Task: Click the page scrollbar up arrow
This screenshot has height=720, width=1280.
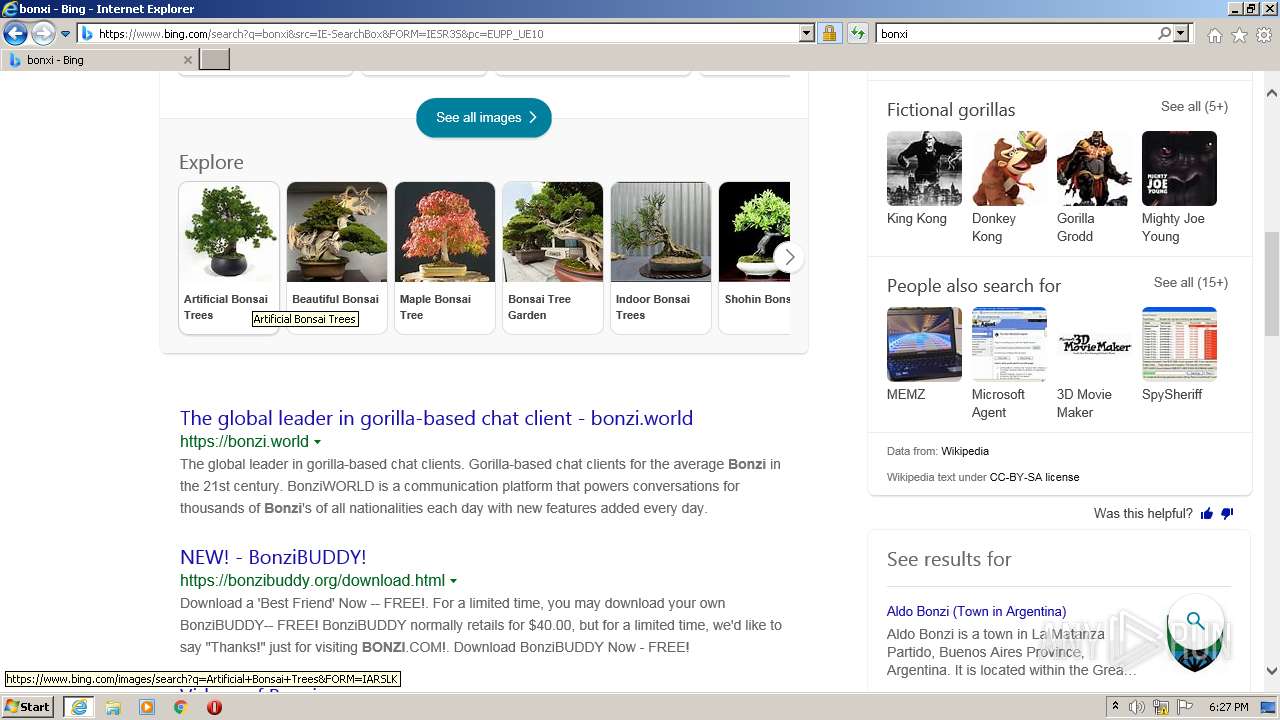Action: [x=1272, y=93]
